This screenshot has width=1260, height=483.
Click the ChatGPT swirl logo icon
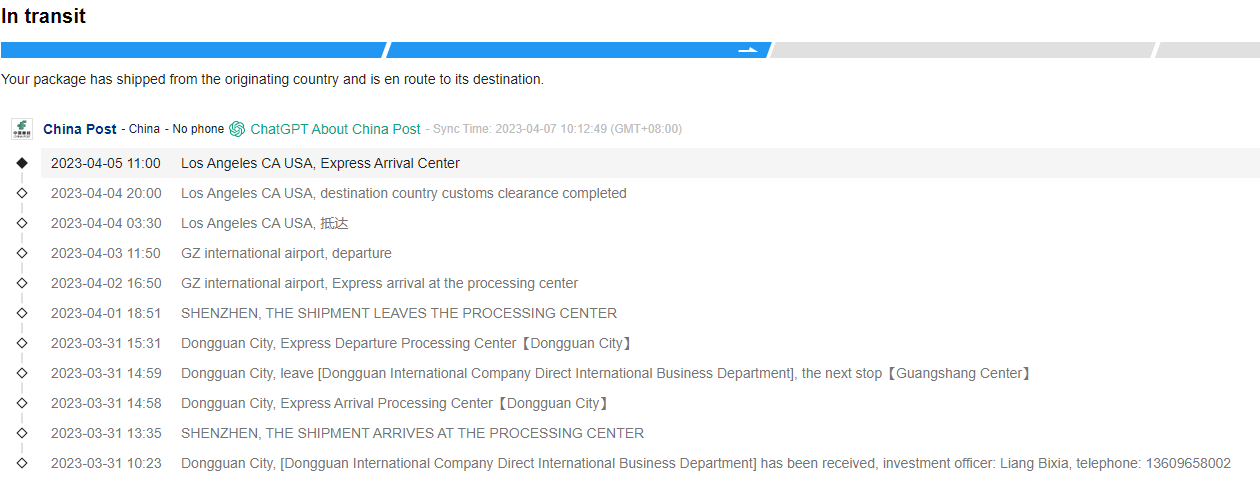click(237, 129)
